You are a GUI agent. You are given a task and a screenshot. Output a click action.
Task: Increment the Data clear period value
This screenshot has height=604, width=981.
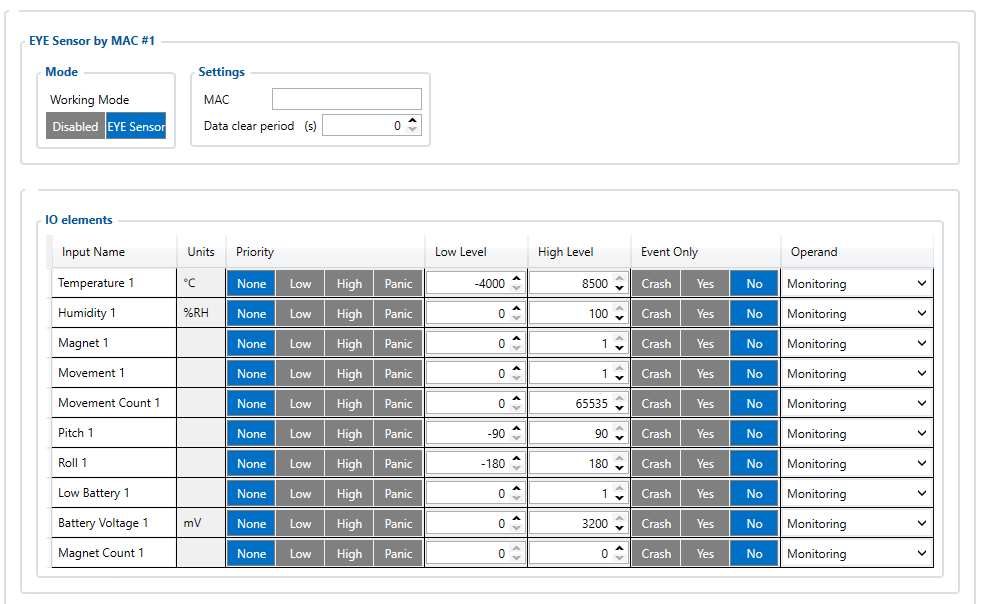tap(414, 121)
